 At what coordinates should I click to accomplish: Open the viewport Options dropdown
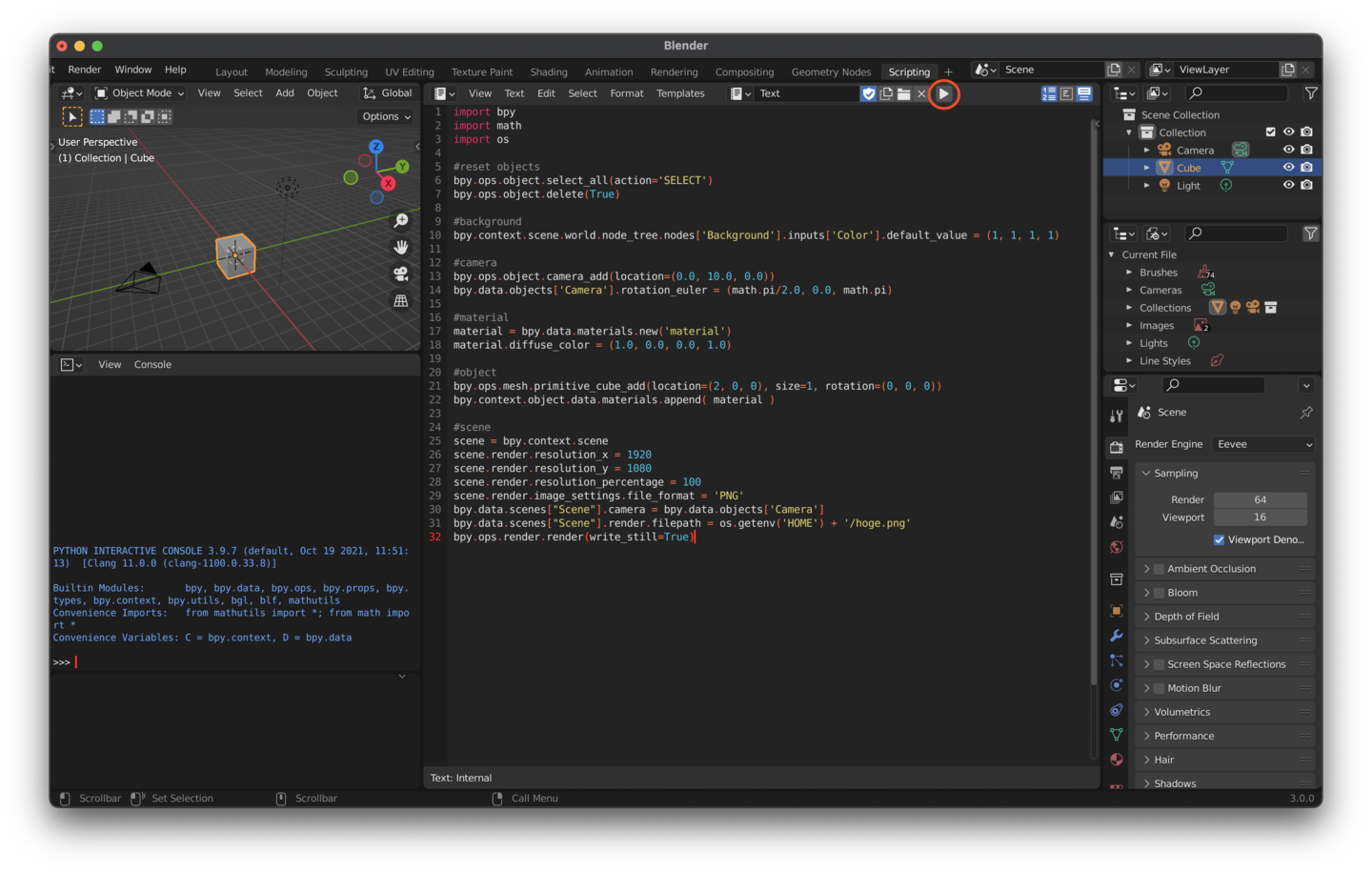[x=386, y=116]
